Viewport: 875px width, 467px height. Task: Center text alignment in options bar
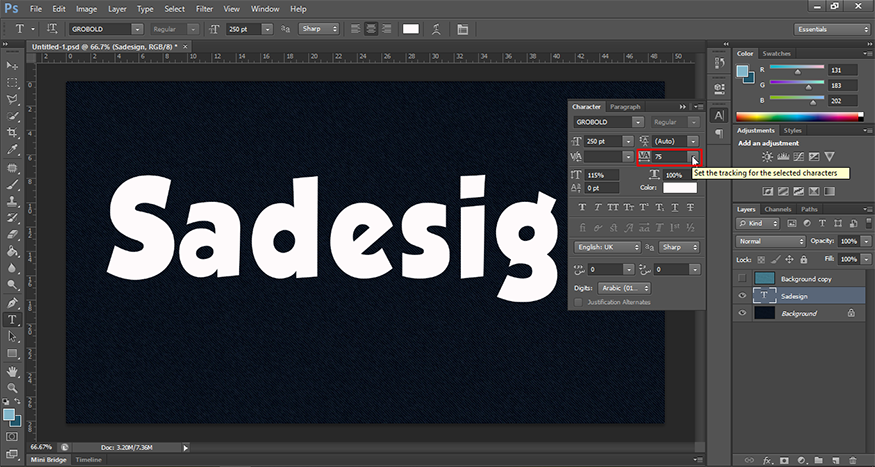coord(371,29)
